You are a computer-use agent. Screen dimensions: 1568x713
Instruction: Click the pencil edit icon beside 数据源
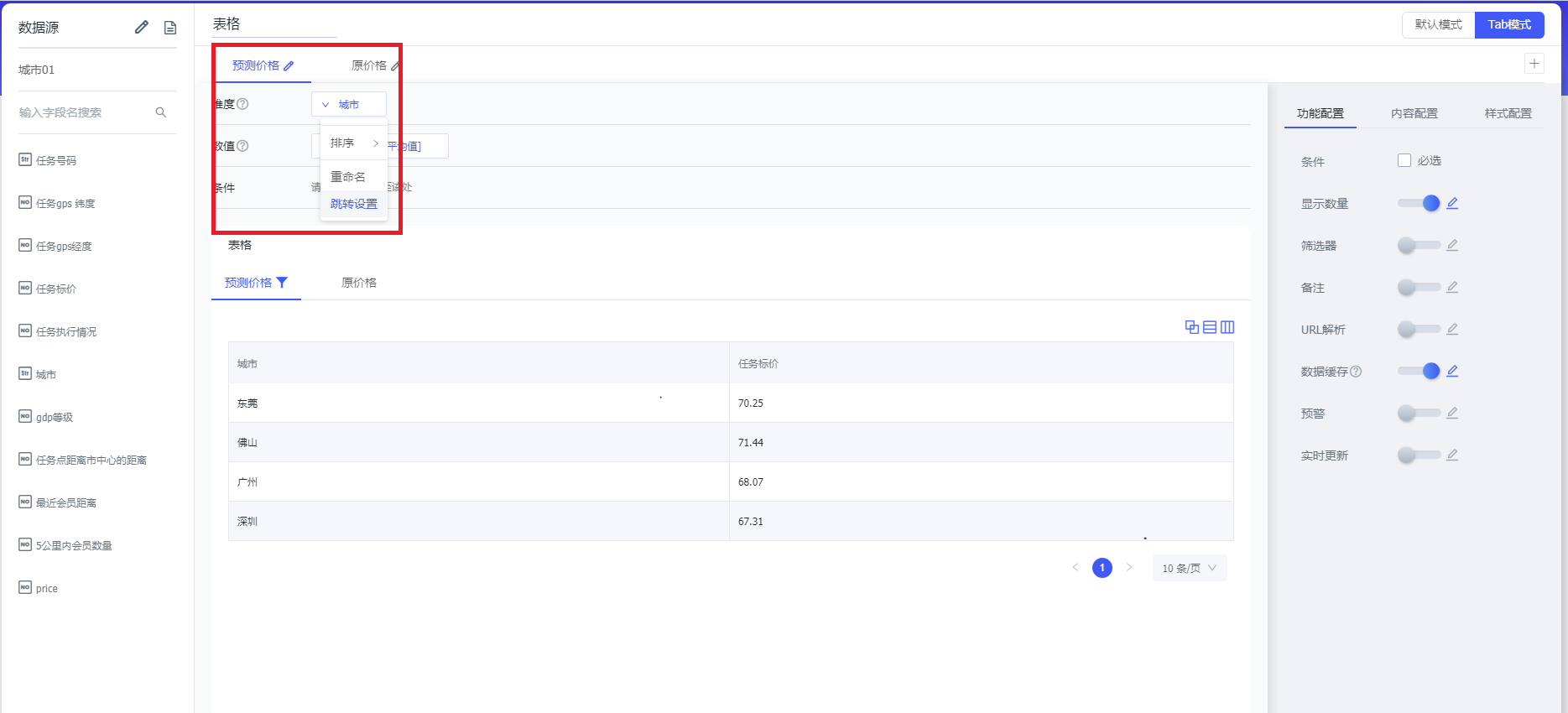click(142, 27)
